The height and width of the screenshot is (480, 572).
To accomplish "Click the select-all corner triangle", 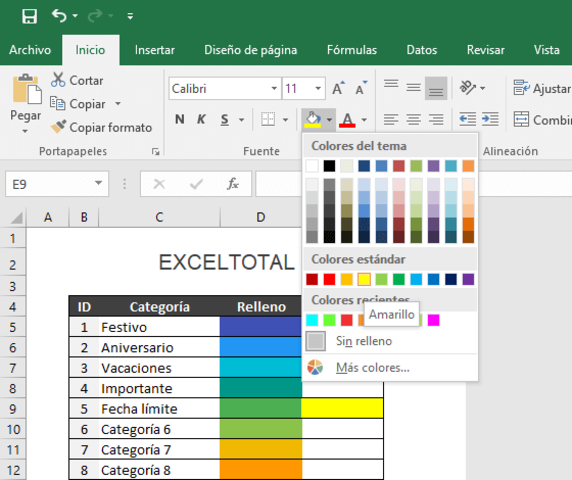I will coord(17,217).
